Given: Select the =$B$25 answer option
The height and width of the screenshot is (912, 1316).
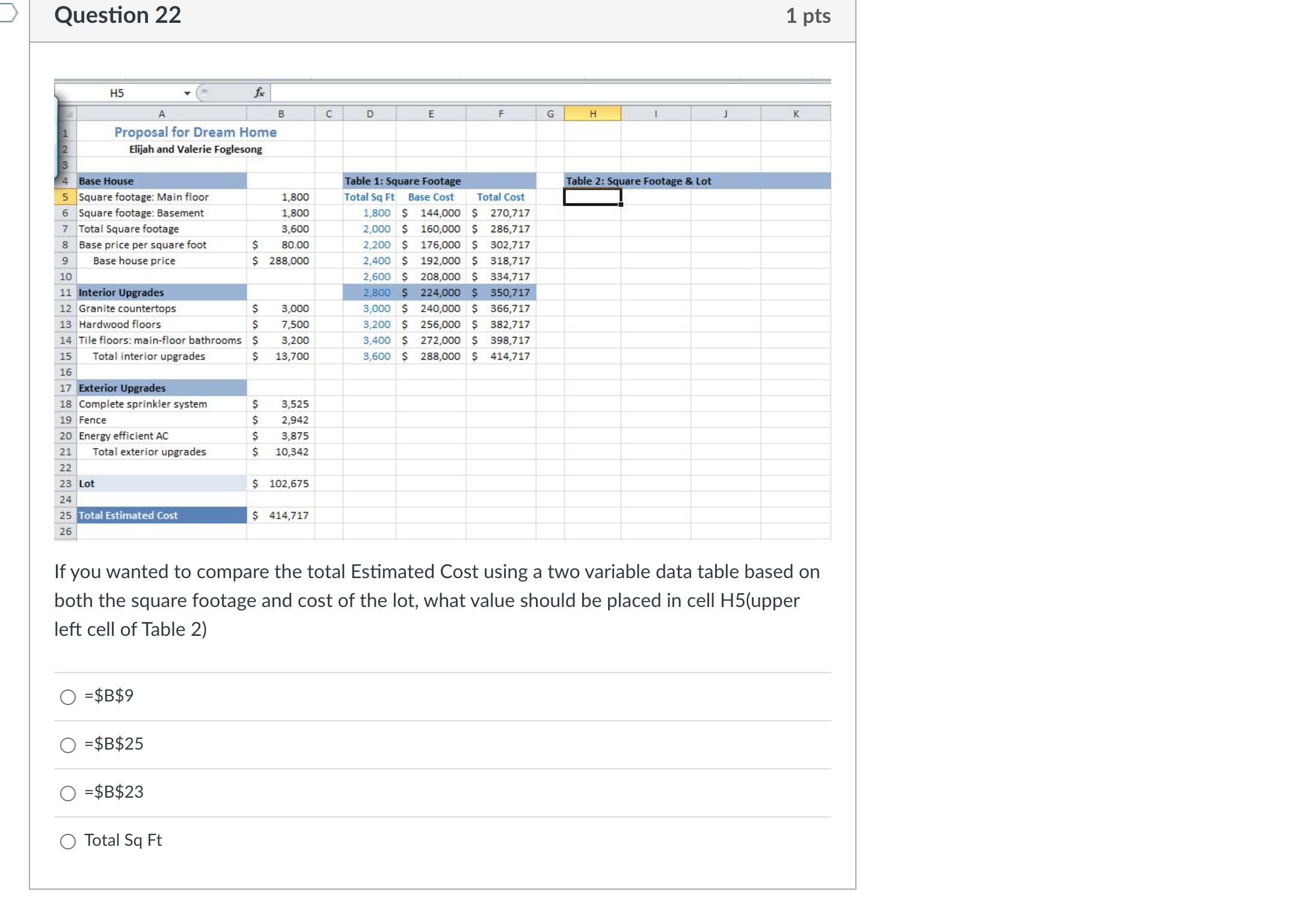Looking at the screenshot, I should pos(67,745).
